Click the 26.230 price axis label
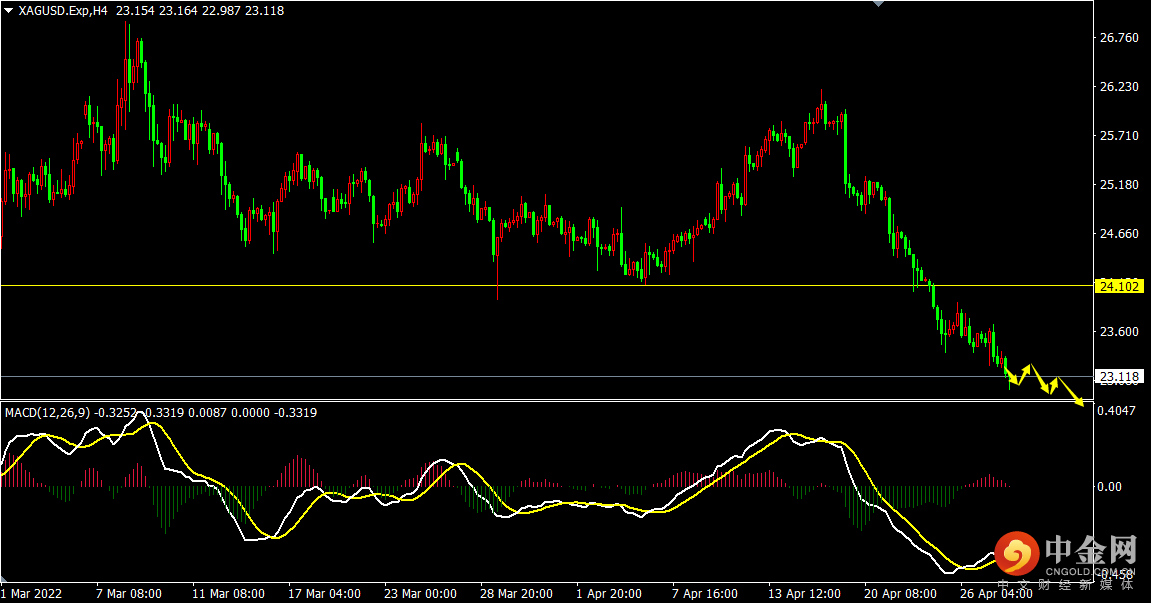Viewport: 1151px width, 603px height. coord(1119,87)
